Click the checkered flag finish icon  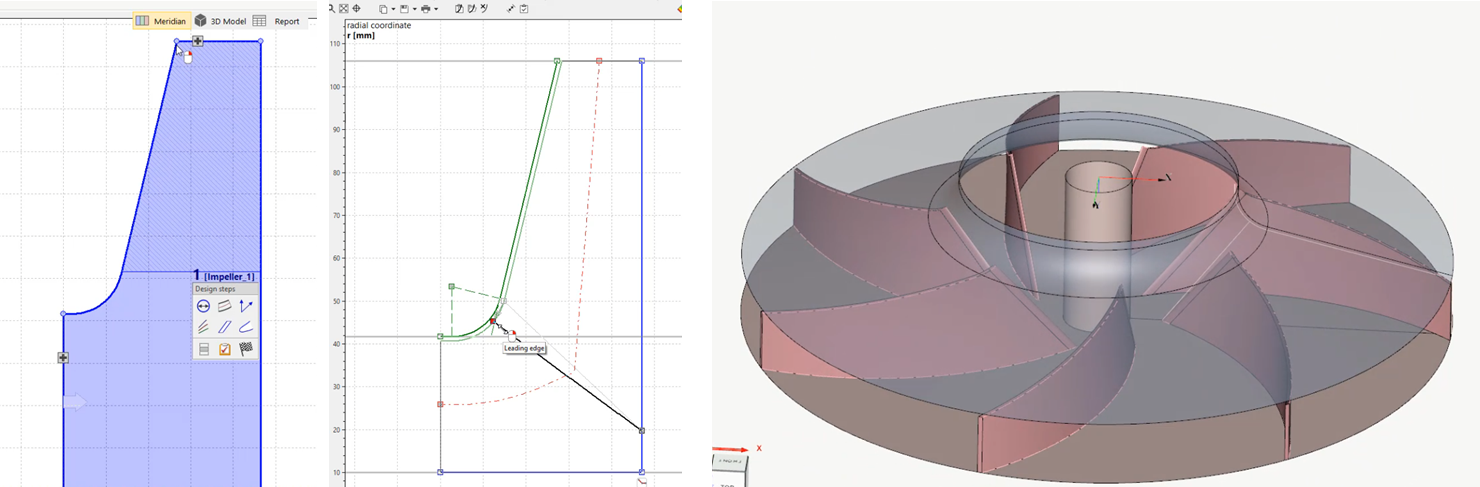click(x=246, y=349)
